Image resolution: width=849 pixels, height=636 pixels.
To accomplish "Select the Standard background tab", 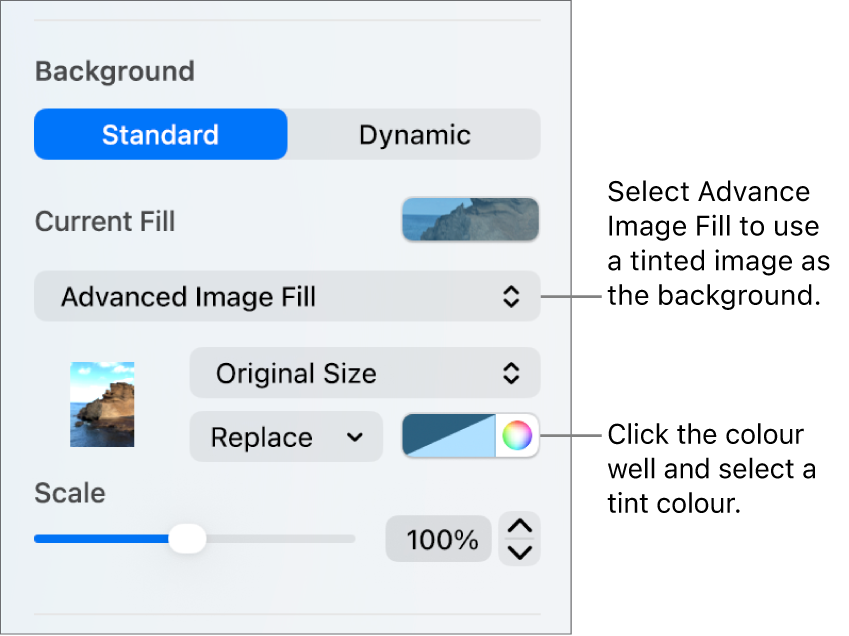I will click(x=160, y=134).
